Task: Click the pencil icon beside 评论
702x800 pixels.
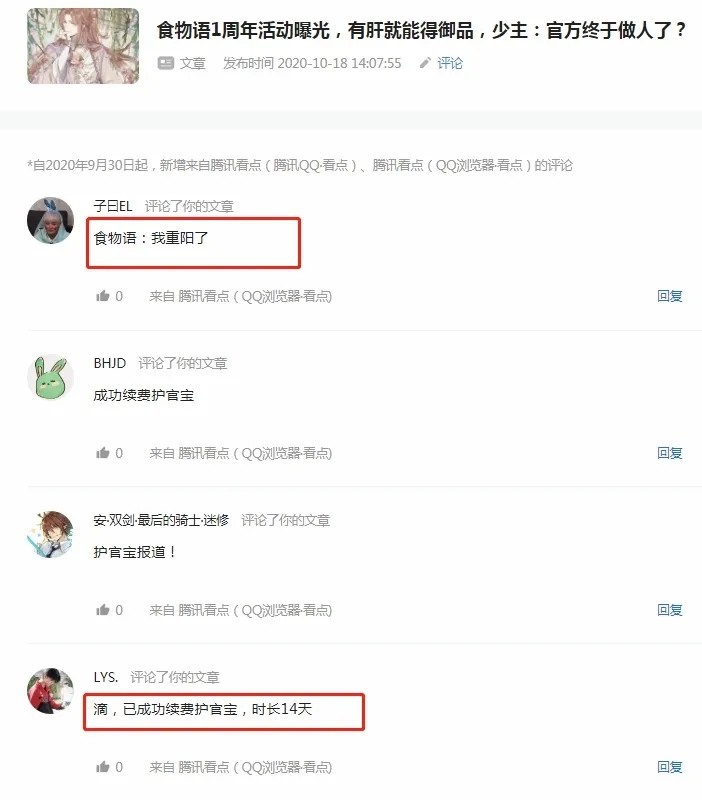Action: [425, 63]
